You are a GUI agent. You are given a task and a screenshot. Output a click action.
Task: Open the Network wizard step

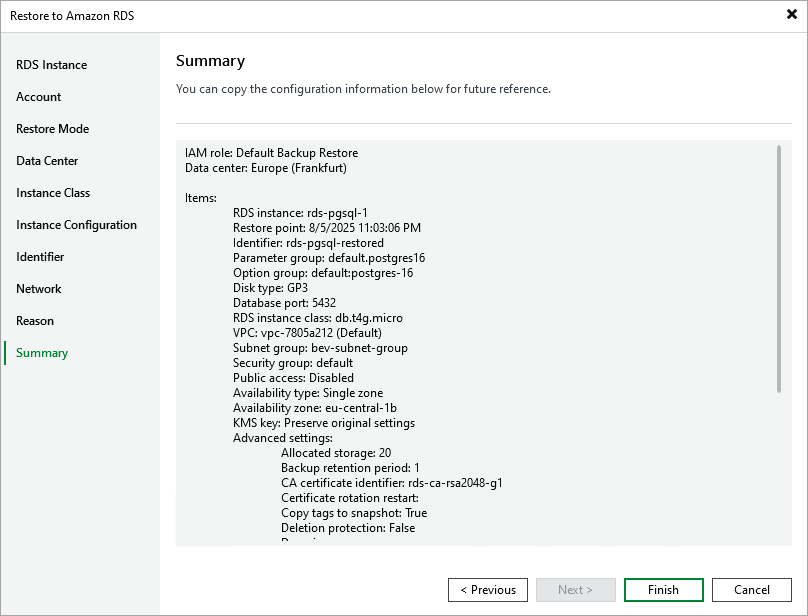(x=39, y=289)
